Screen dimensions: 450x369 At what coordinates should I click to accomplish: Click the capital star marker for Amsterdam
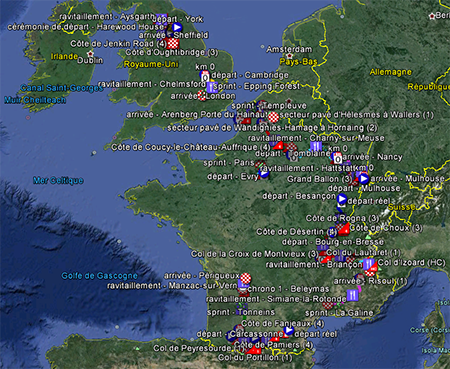click(x=289, y=56)
